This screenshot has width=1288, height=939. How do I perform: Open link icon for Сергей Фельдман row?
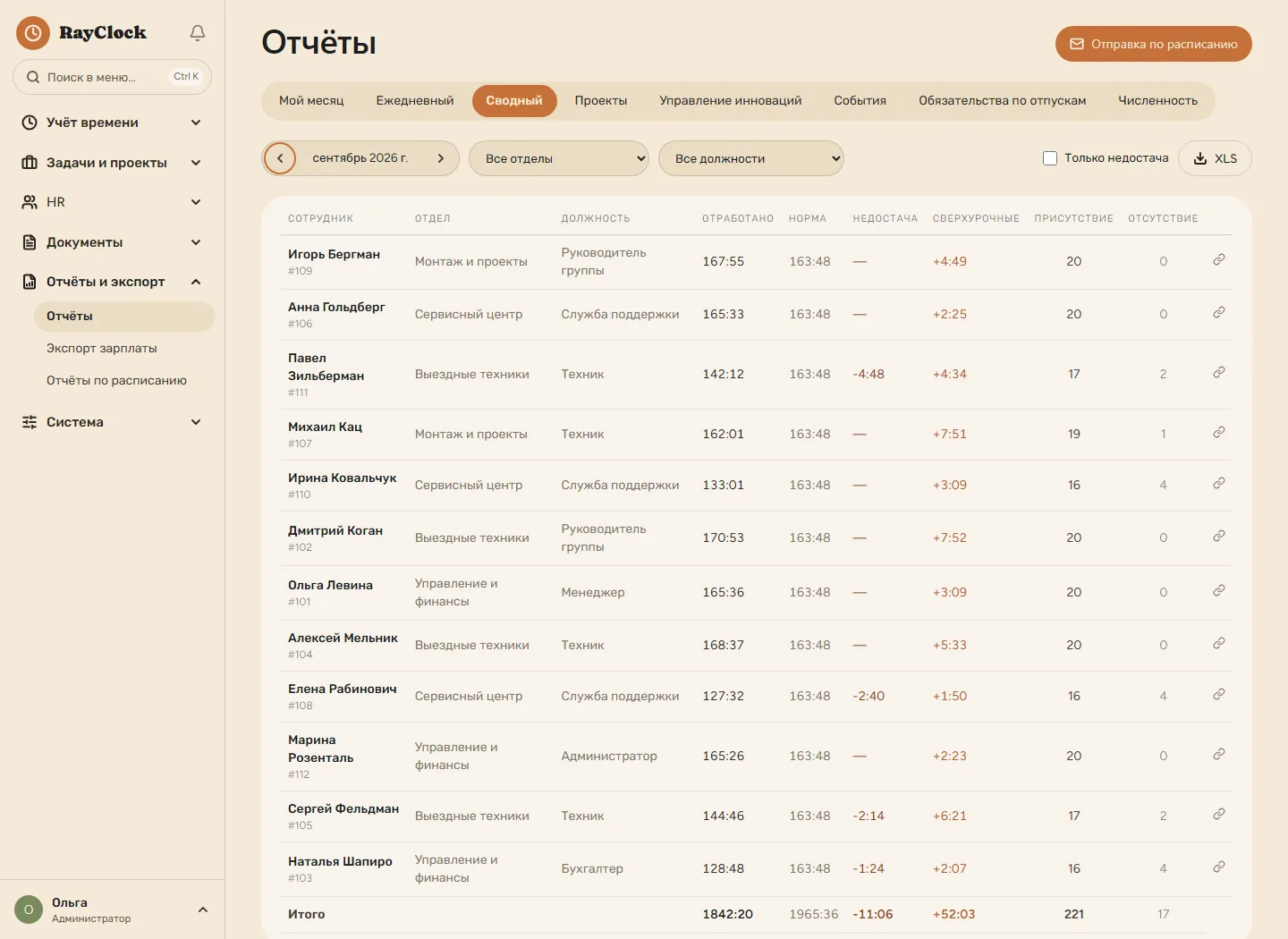[x=1218, y=814]
